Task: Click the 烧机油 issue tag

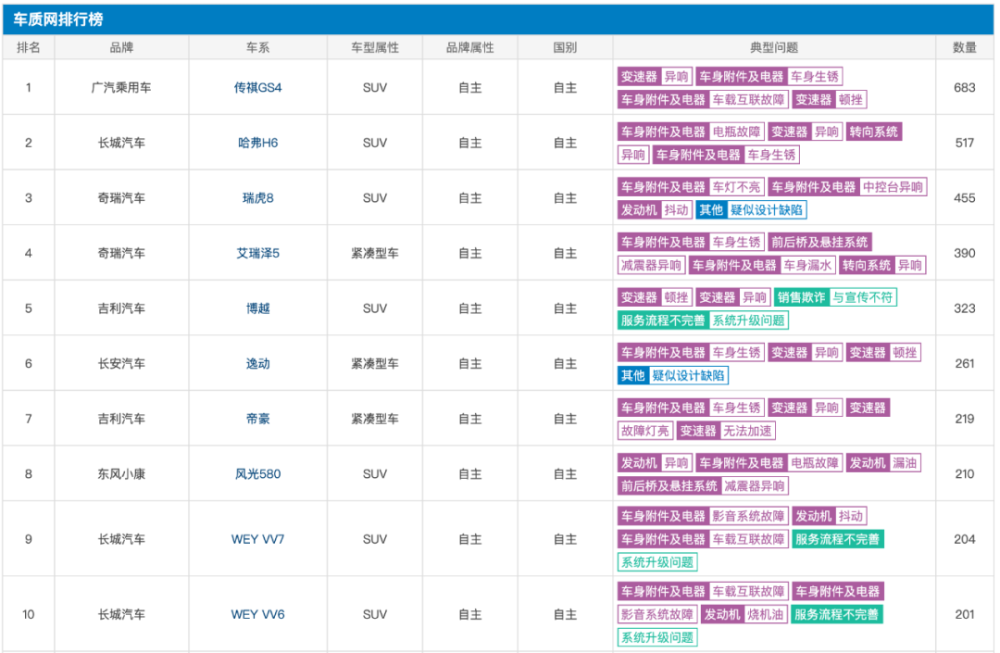Action: click(x=764, y=615)
